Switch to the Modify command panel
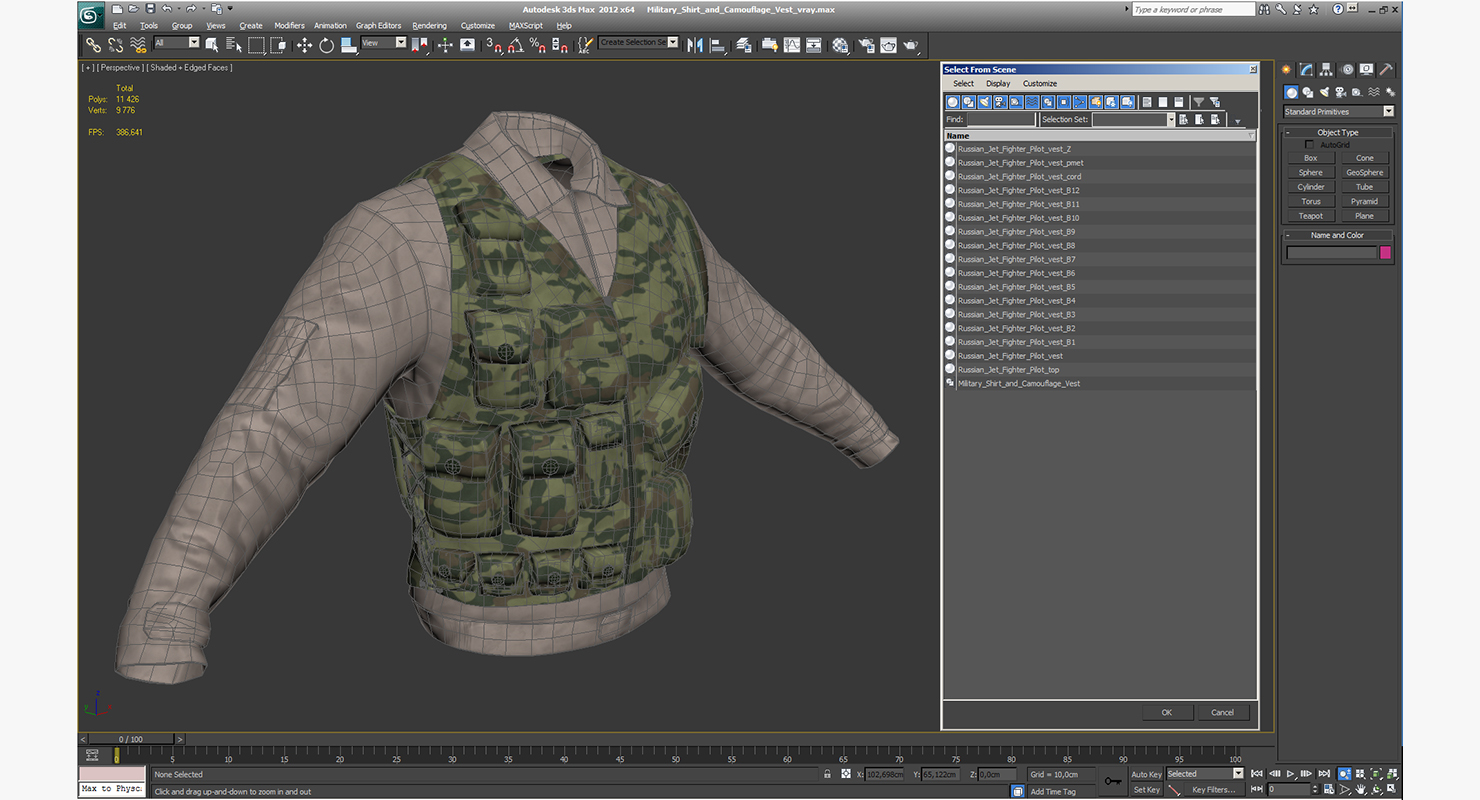Screen dimensions: 1480x800 [1306, 70]
